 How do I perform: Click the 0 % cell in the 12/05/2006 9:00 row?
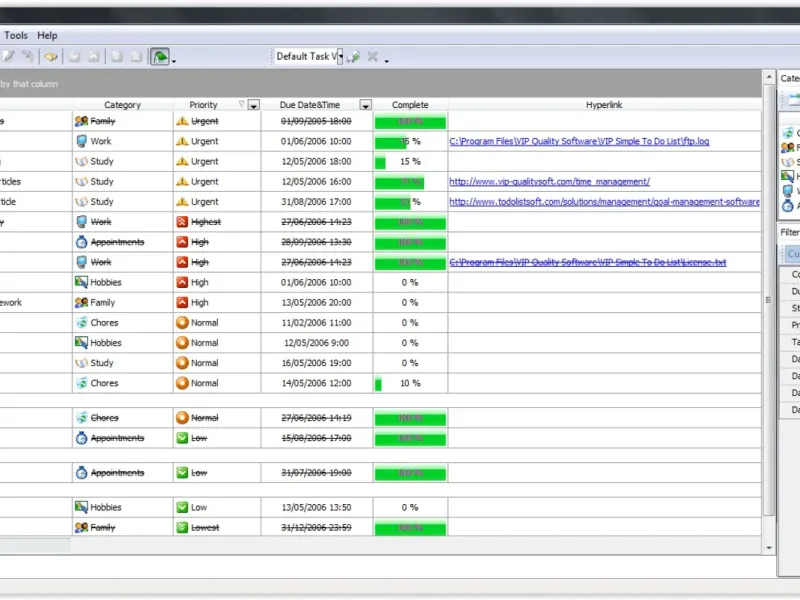410,343
